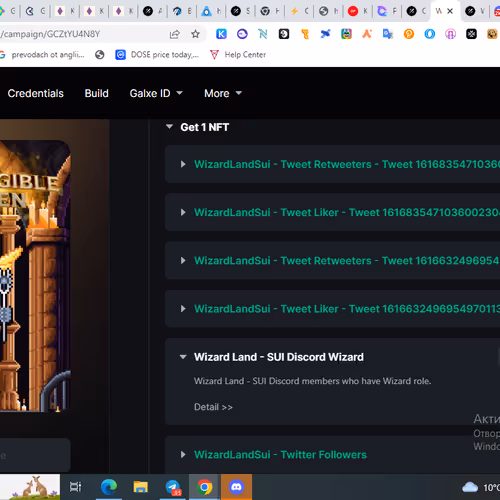The image size is (500, 500).
Task: Click the Detail >> link
Action: [213, 407]
